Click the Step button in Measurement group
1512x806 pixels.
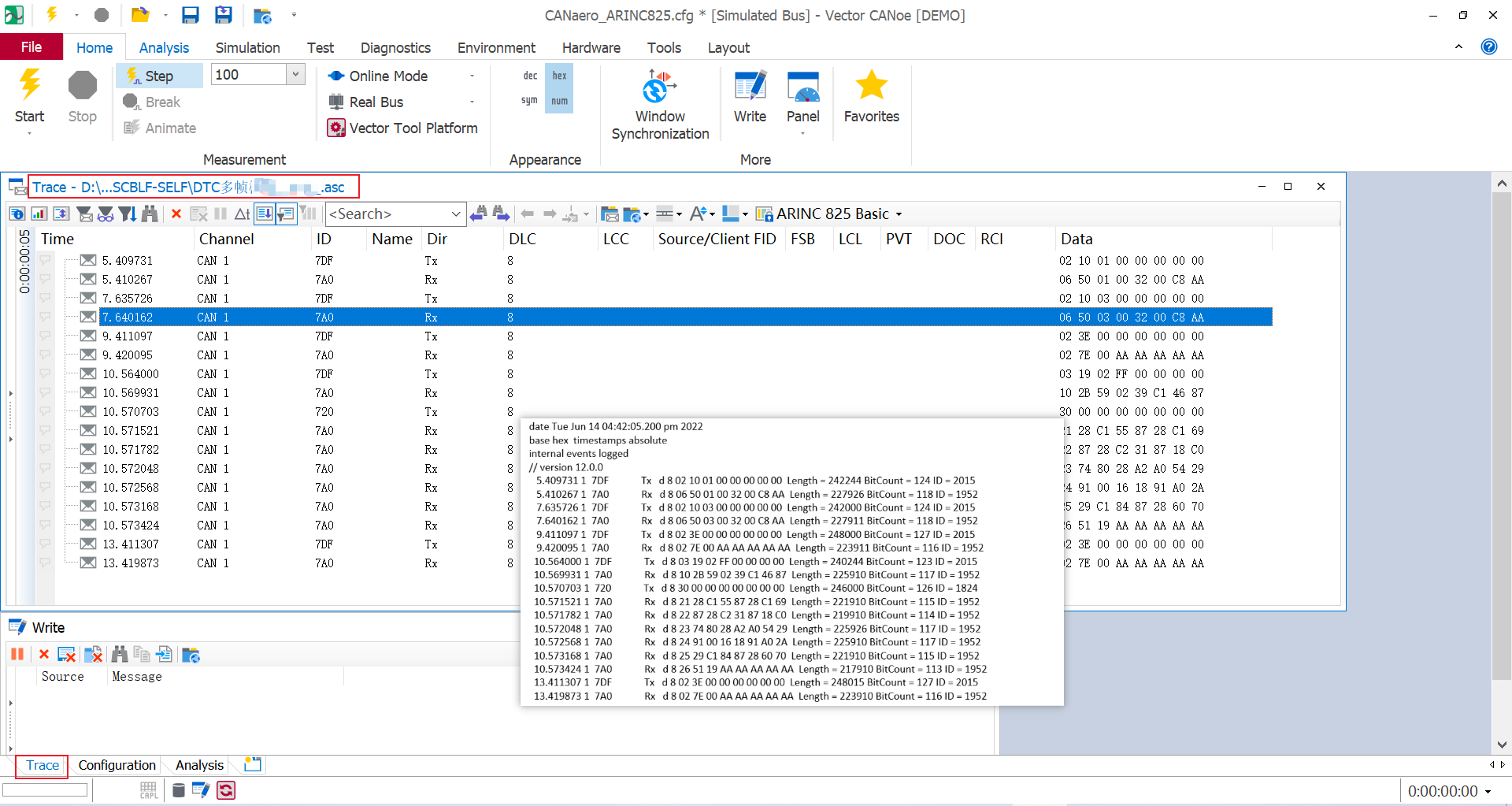(x=161, y=76)
